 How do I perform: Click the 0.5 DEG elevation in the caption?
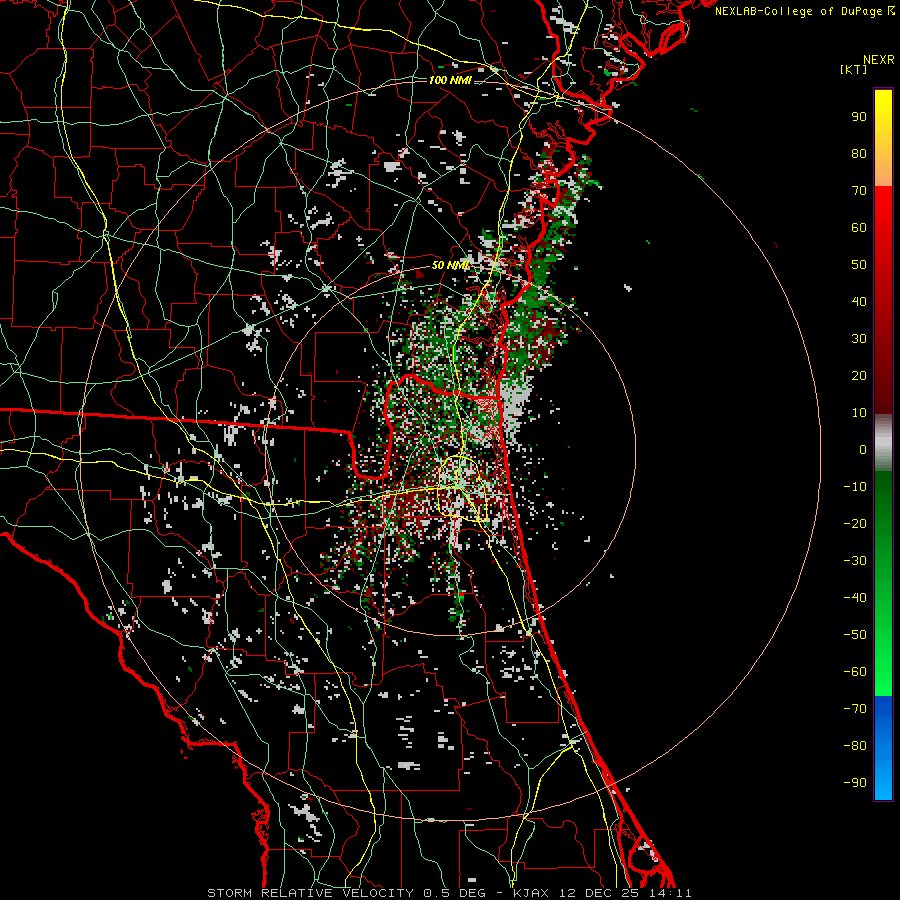coord(455,893)
